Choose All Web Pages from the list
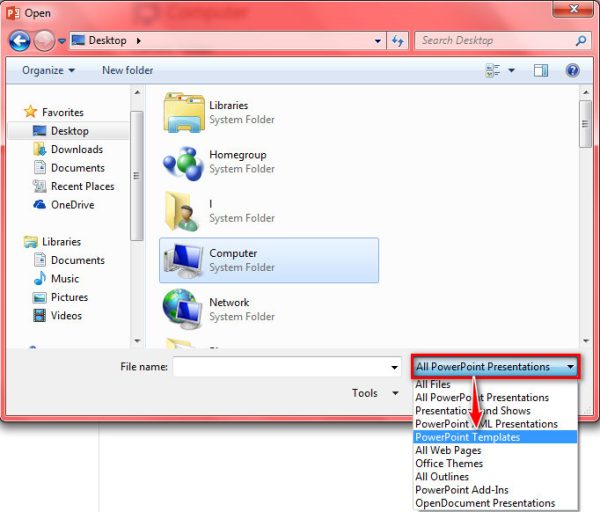Viewport: 600px width, 512px height. pyautogui.click(x=496, y=450)
